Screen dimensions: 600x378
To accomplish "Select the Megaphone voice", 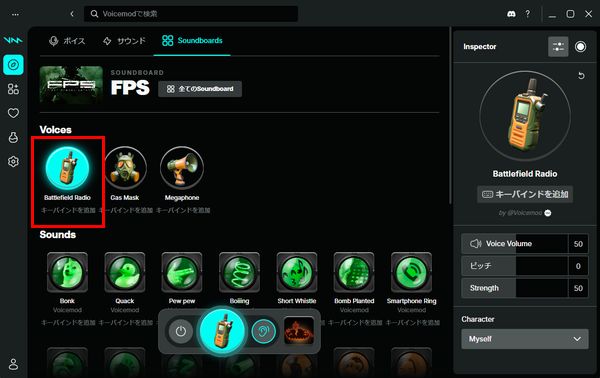I will (182, 168).
